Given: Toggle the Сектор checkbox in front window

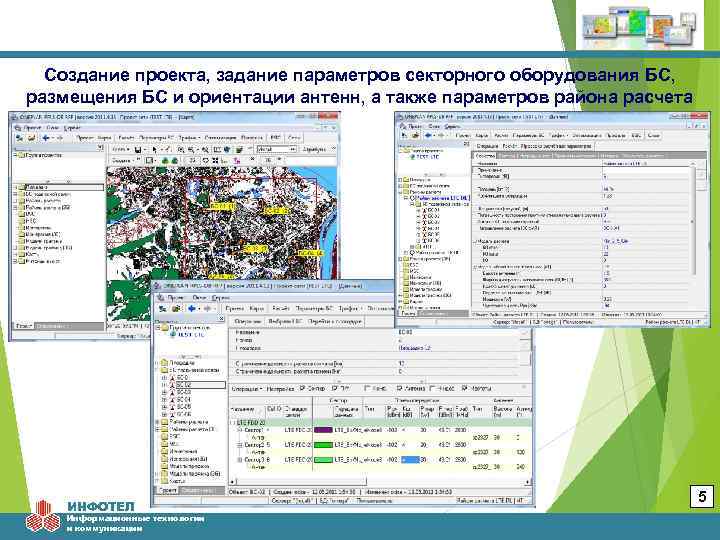Looking at the screenshot, I should coord(302,388).
